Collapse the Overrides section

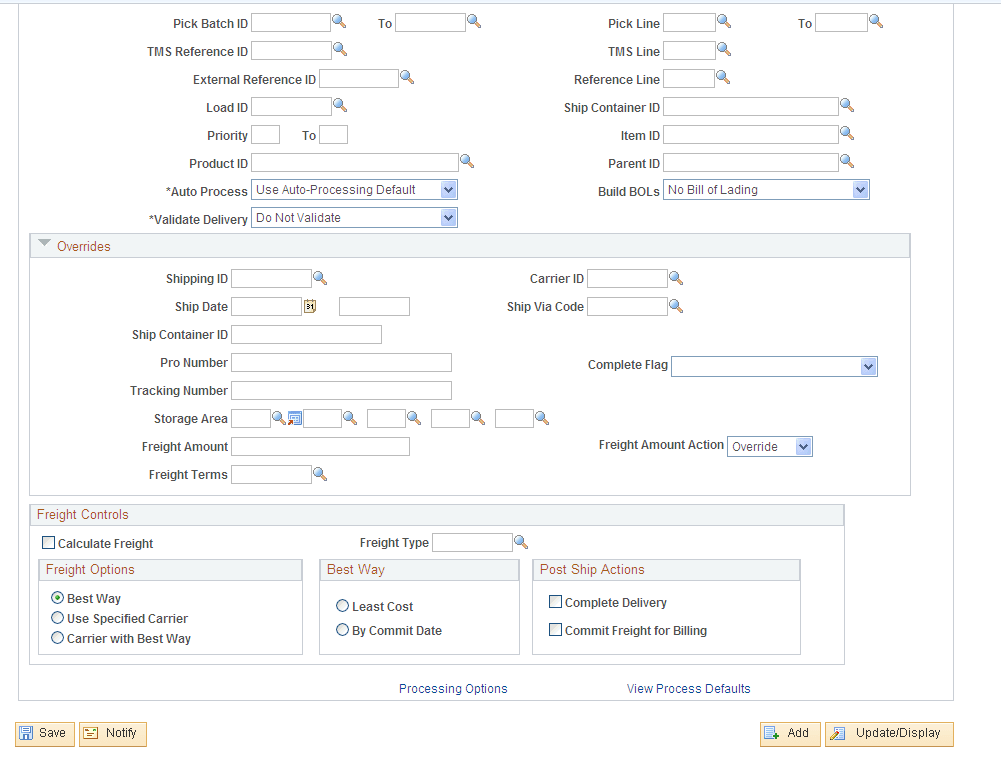[x=44, y=242]
